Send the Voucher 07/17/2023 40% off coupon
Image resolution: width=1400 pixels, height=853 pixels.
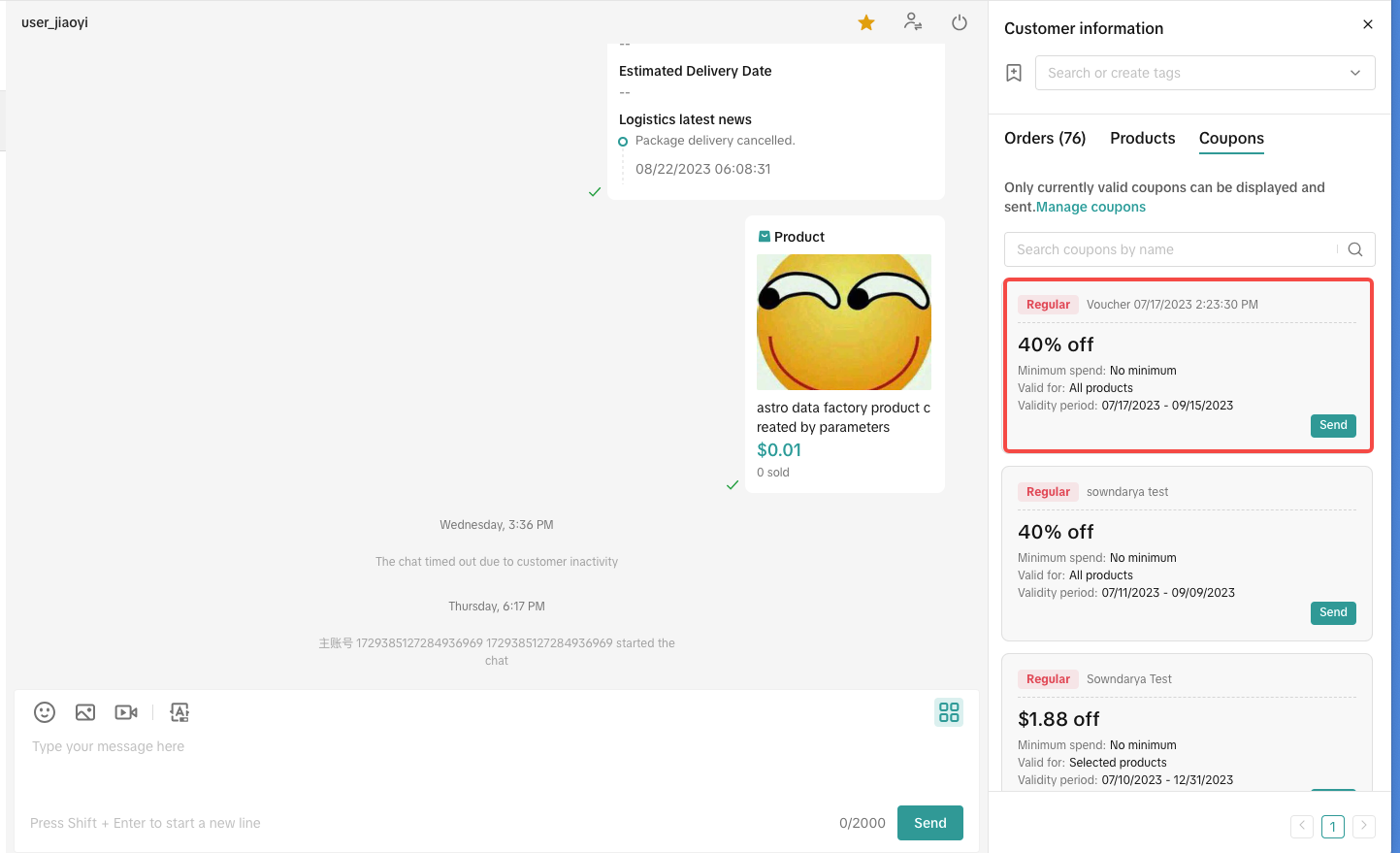point(1333,425)
